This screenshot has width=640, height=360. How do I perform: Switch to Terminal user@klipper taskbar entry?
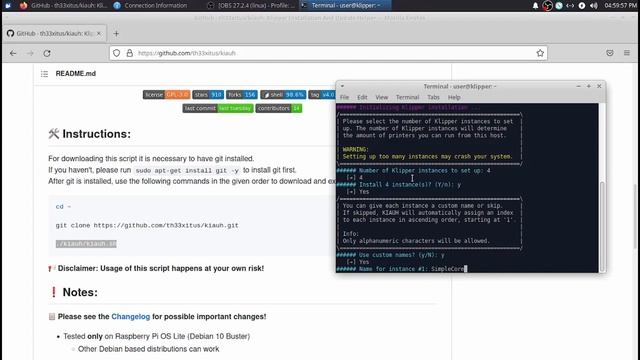coord(345,5)
